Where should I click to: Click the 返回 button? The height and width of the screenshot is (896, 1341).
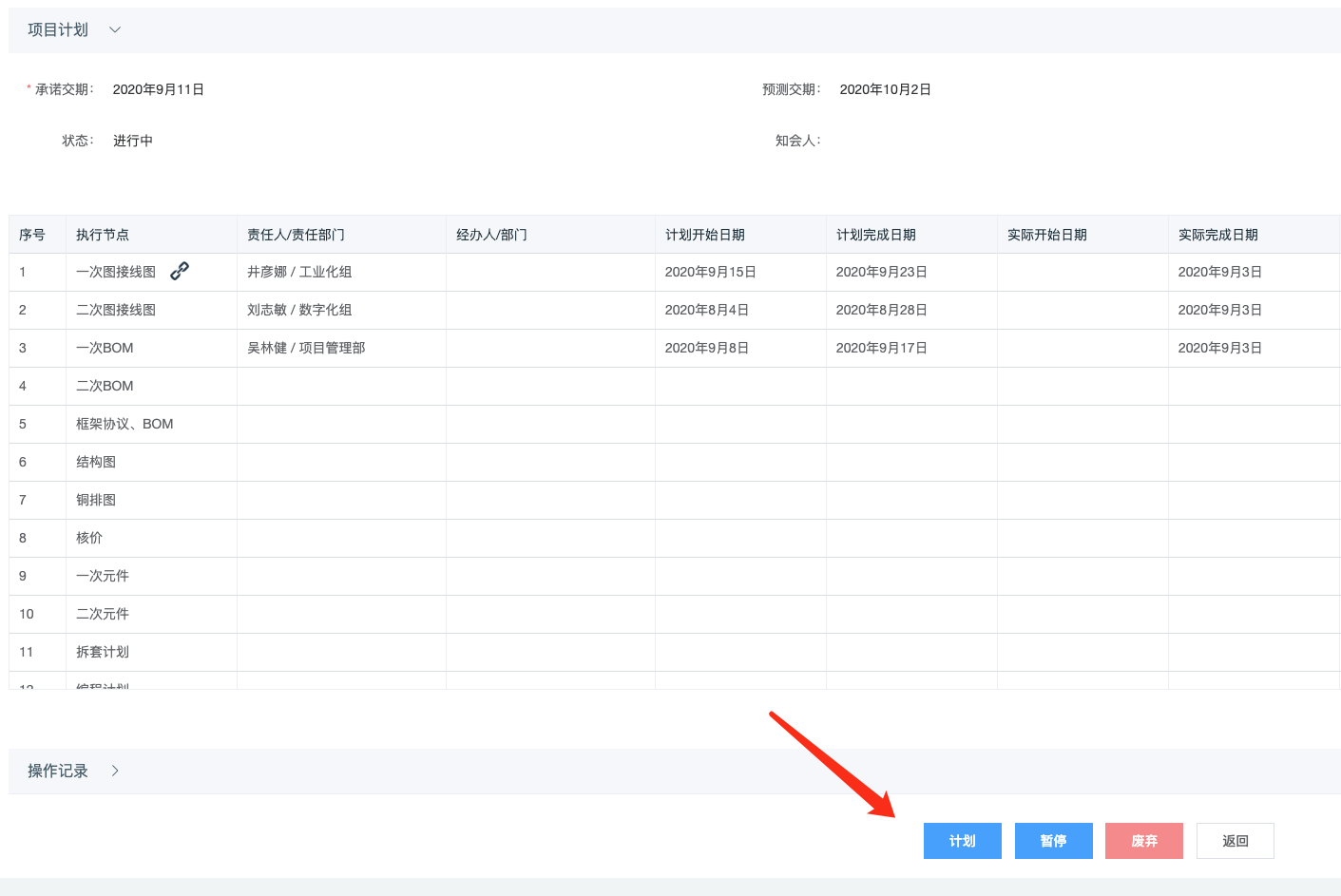coord(1235,841)
